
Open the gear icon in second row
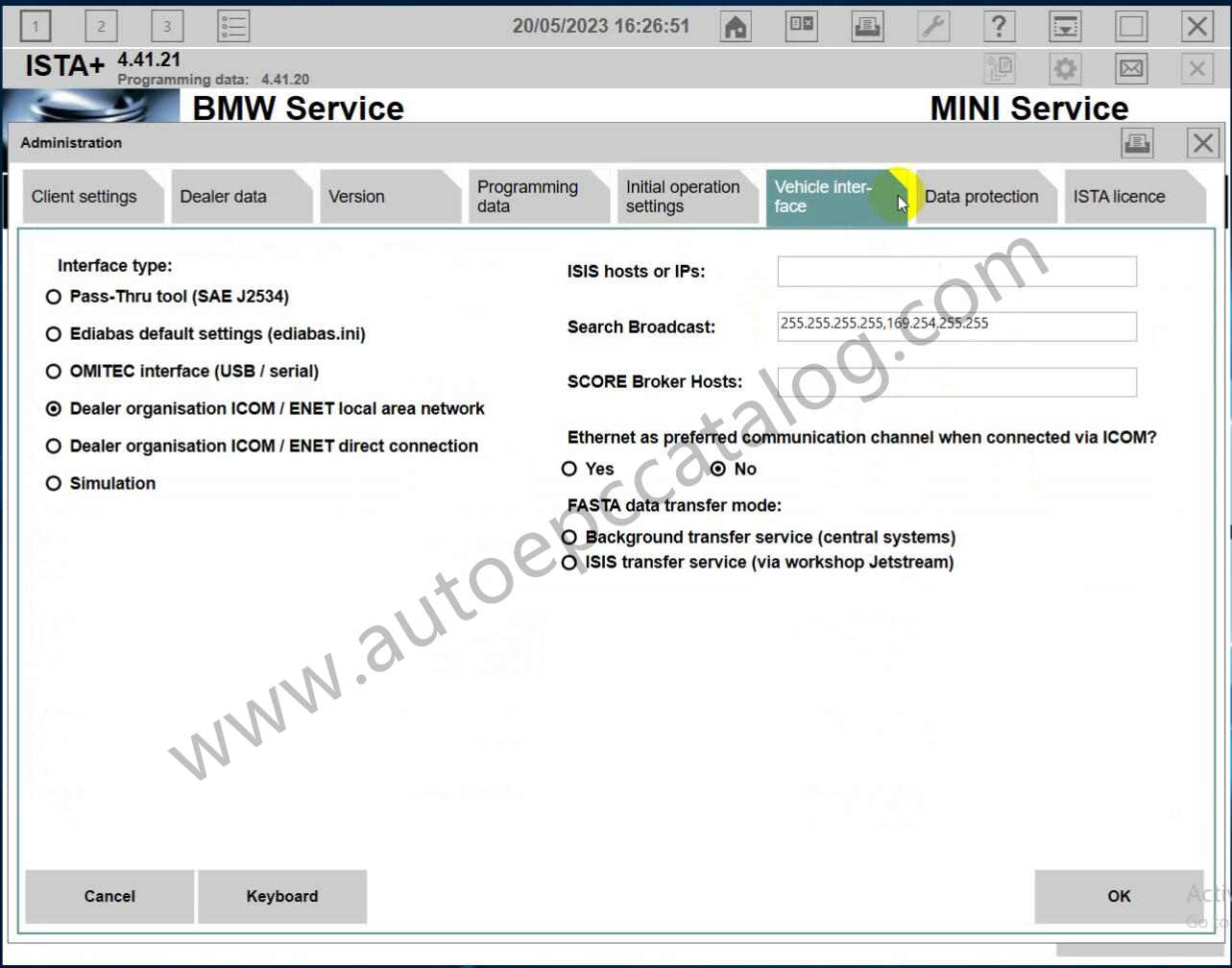1065,68
